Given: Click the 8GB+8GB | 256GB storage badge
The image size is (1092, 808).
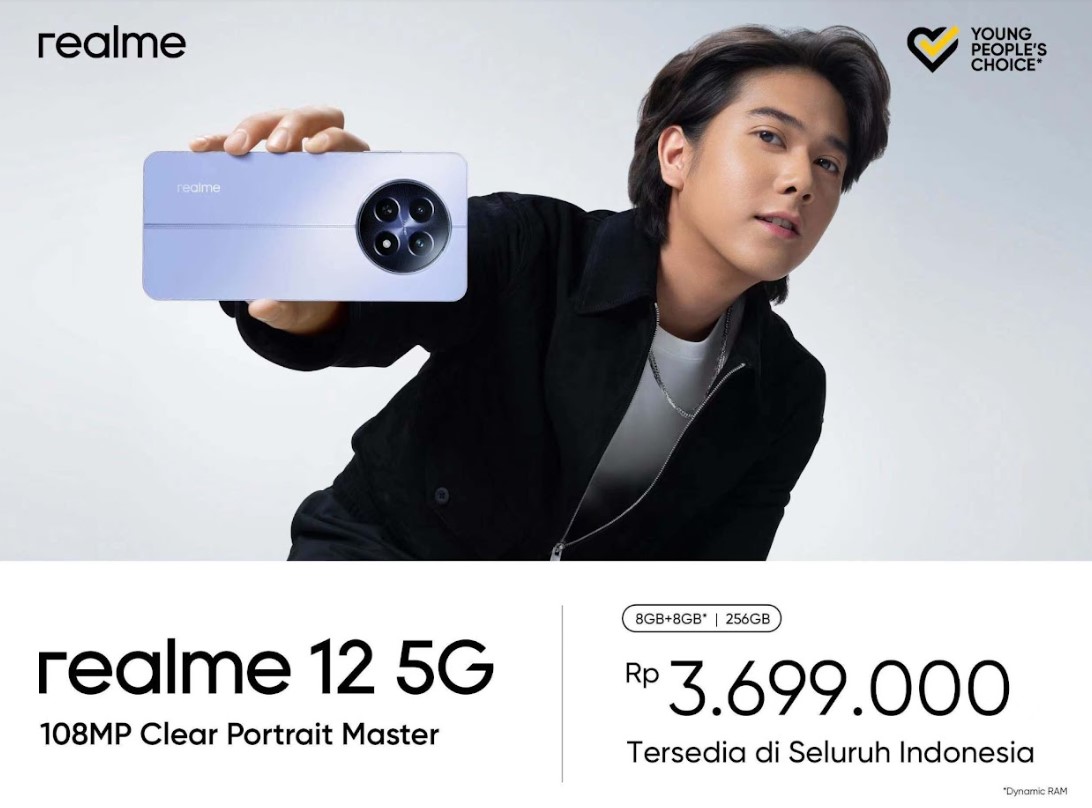Looking at the screenshot, I should (x=701, y=619).
